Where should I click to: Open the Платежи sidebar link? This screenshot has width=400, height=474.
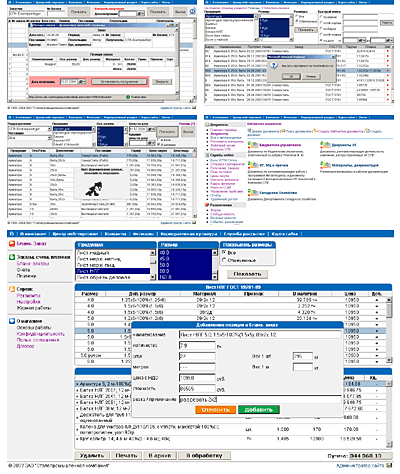coord(26,276)
